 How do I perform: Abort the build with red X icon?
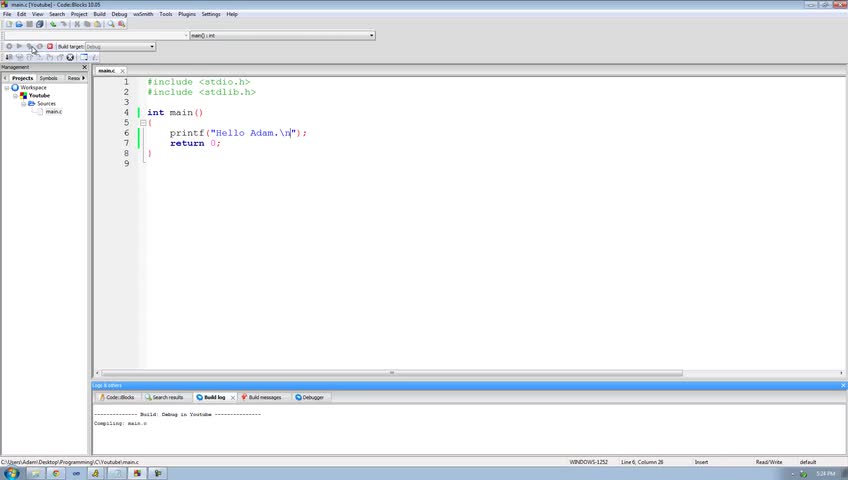50,46
